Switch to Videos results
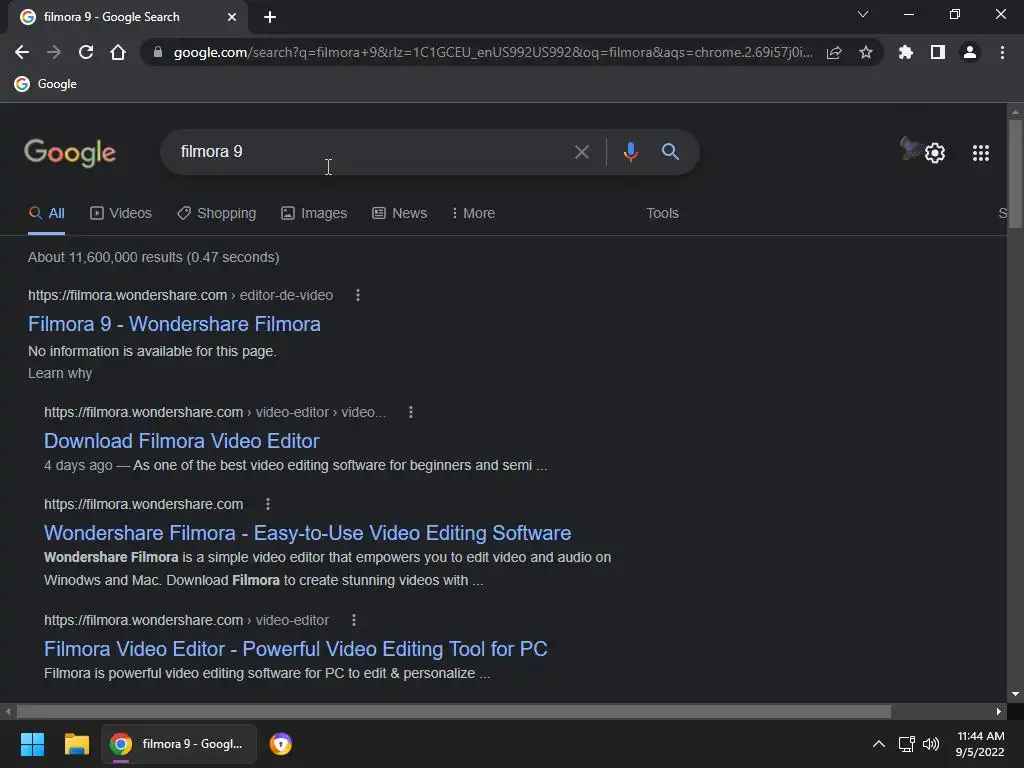 point(121,214)
